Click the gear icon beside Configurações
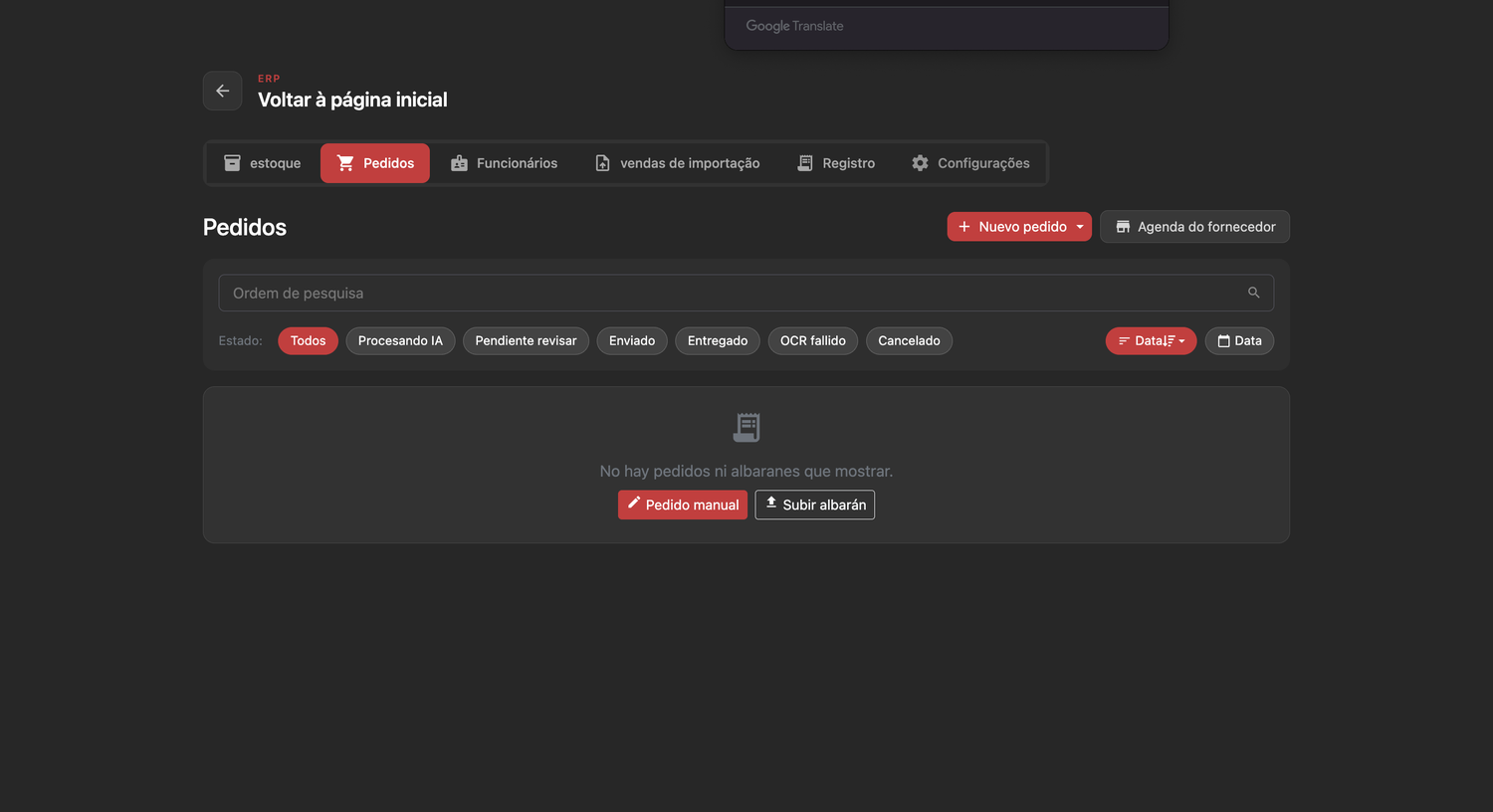1493x812 pixels. click(x=920, y=163)
